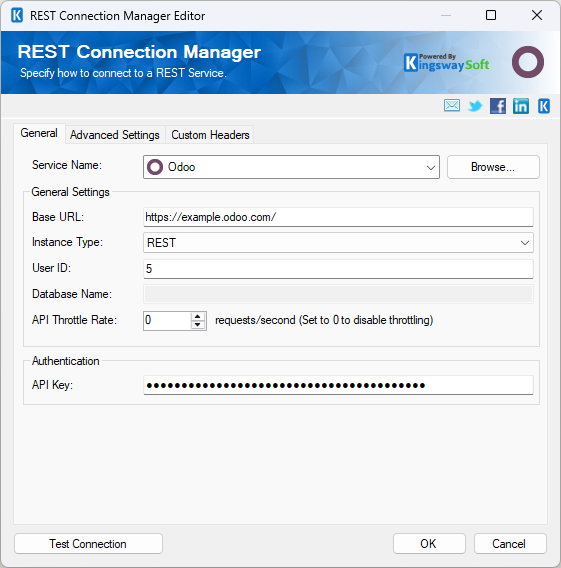Close the REST Connection Manager Editor

(537, 15)
